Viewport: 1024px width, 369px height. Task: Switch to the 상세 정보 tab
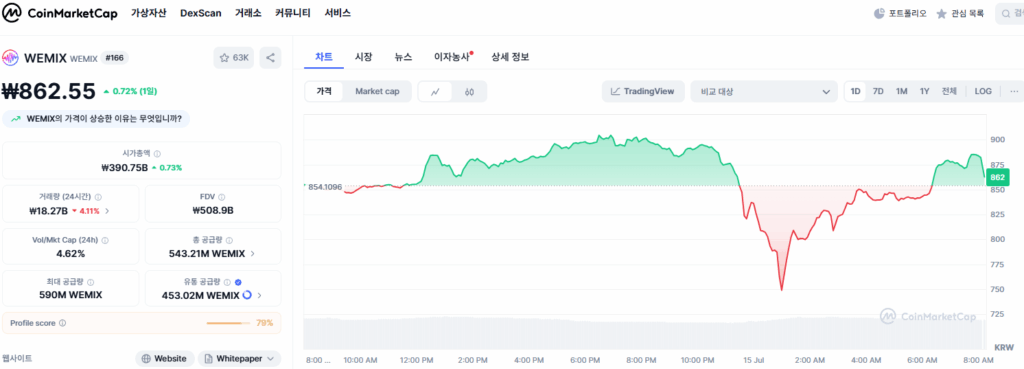510,57
